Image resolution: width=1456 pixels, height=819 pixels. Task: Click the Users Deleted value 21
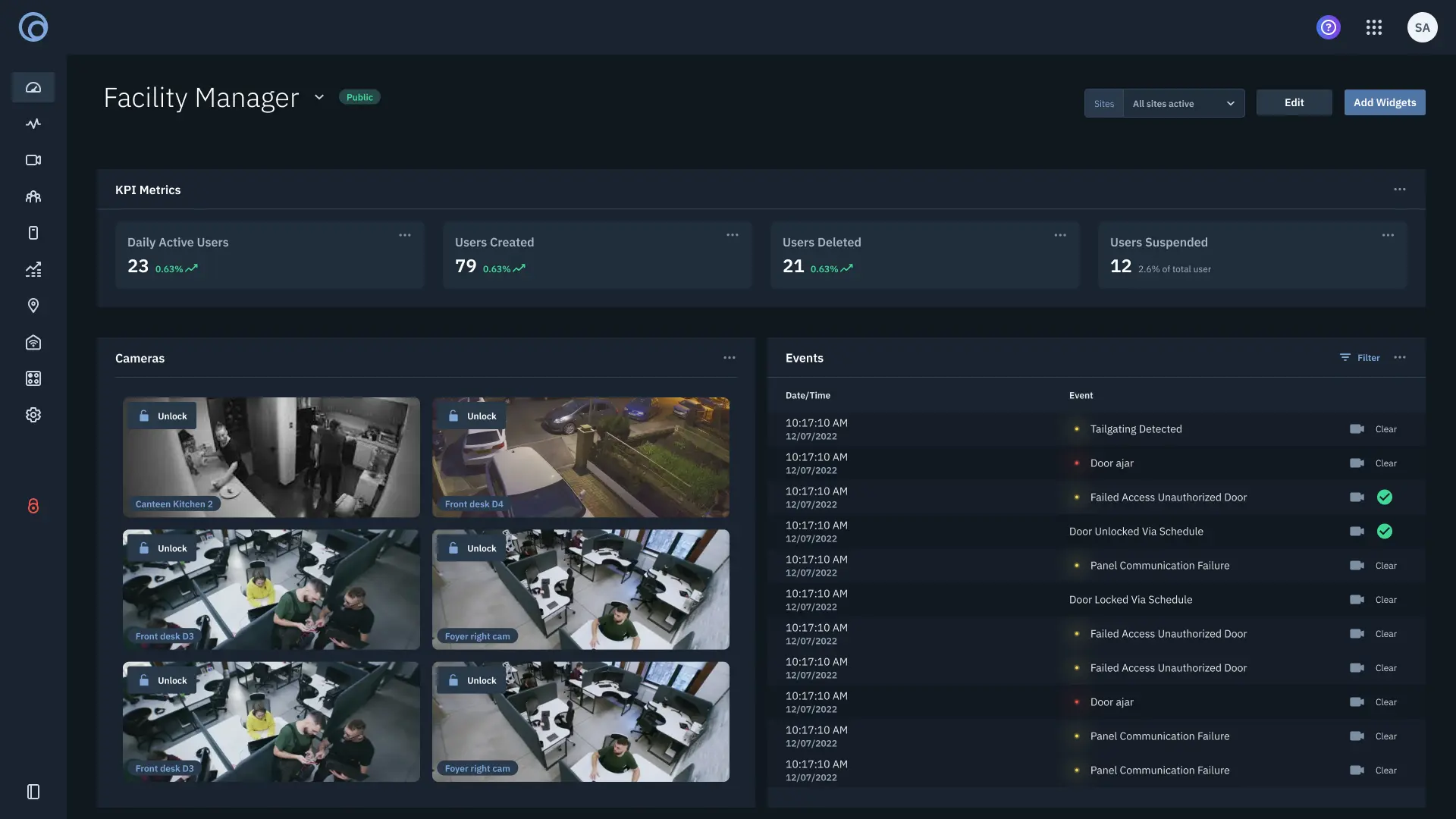coord(793,266)
